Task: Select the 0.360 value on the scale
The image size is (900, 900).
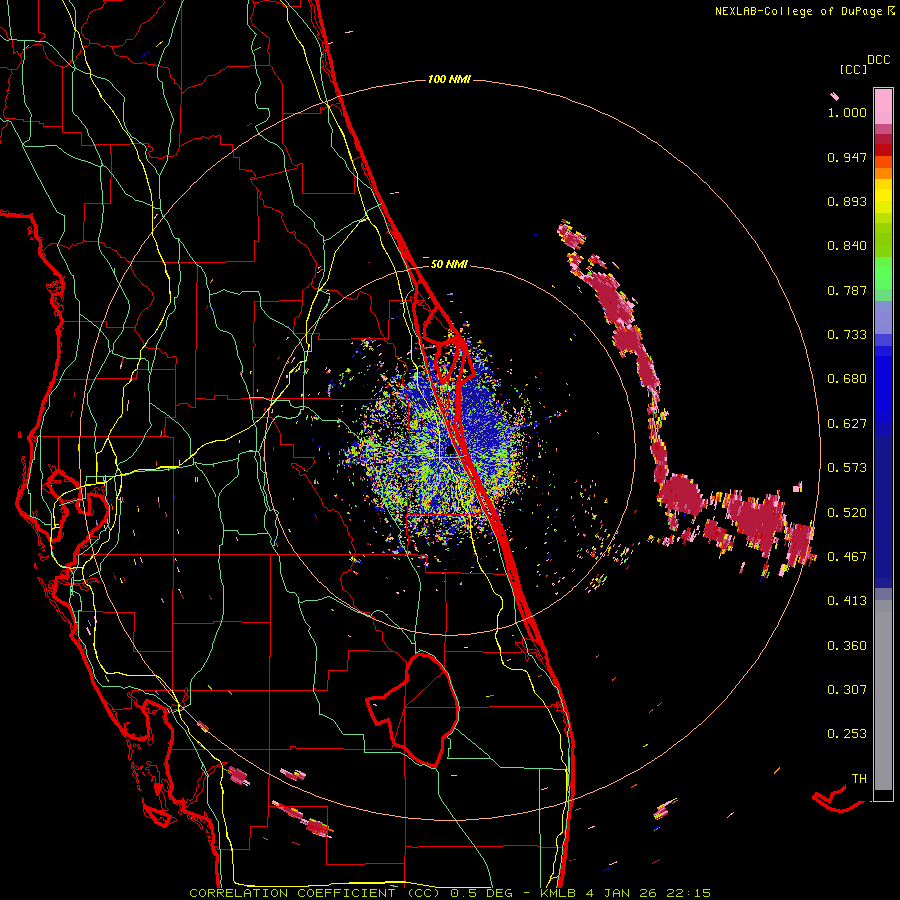Action: point(847,646)
